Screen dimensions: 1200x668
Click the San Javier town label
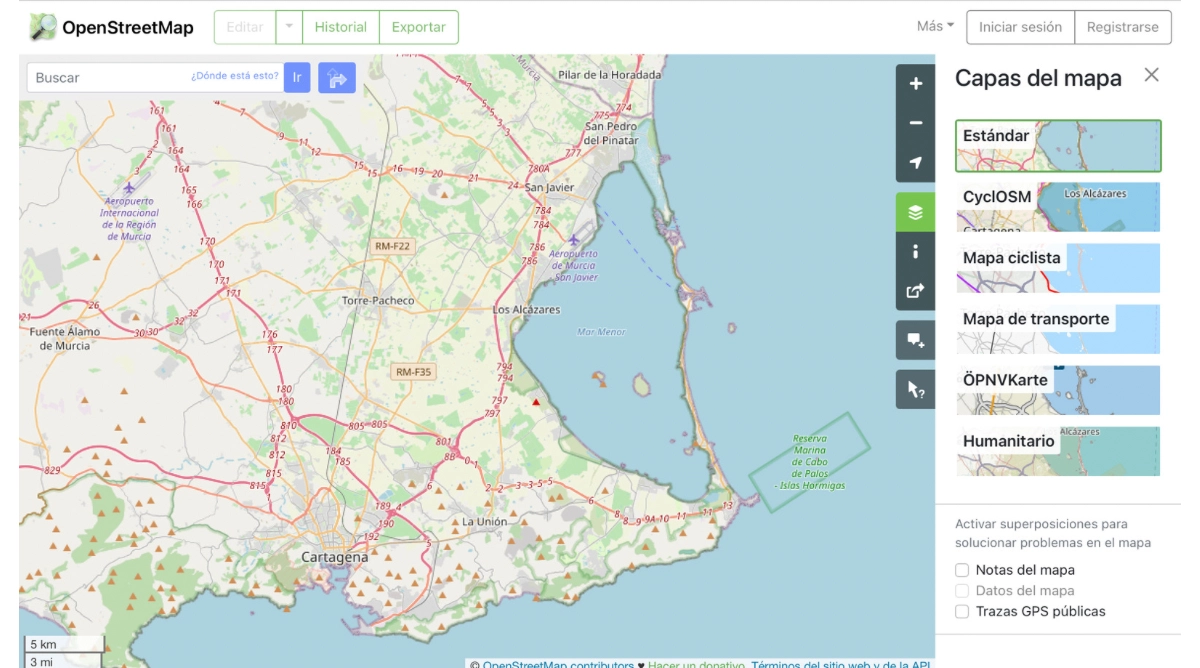coord(549,187)
